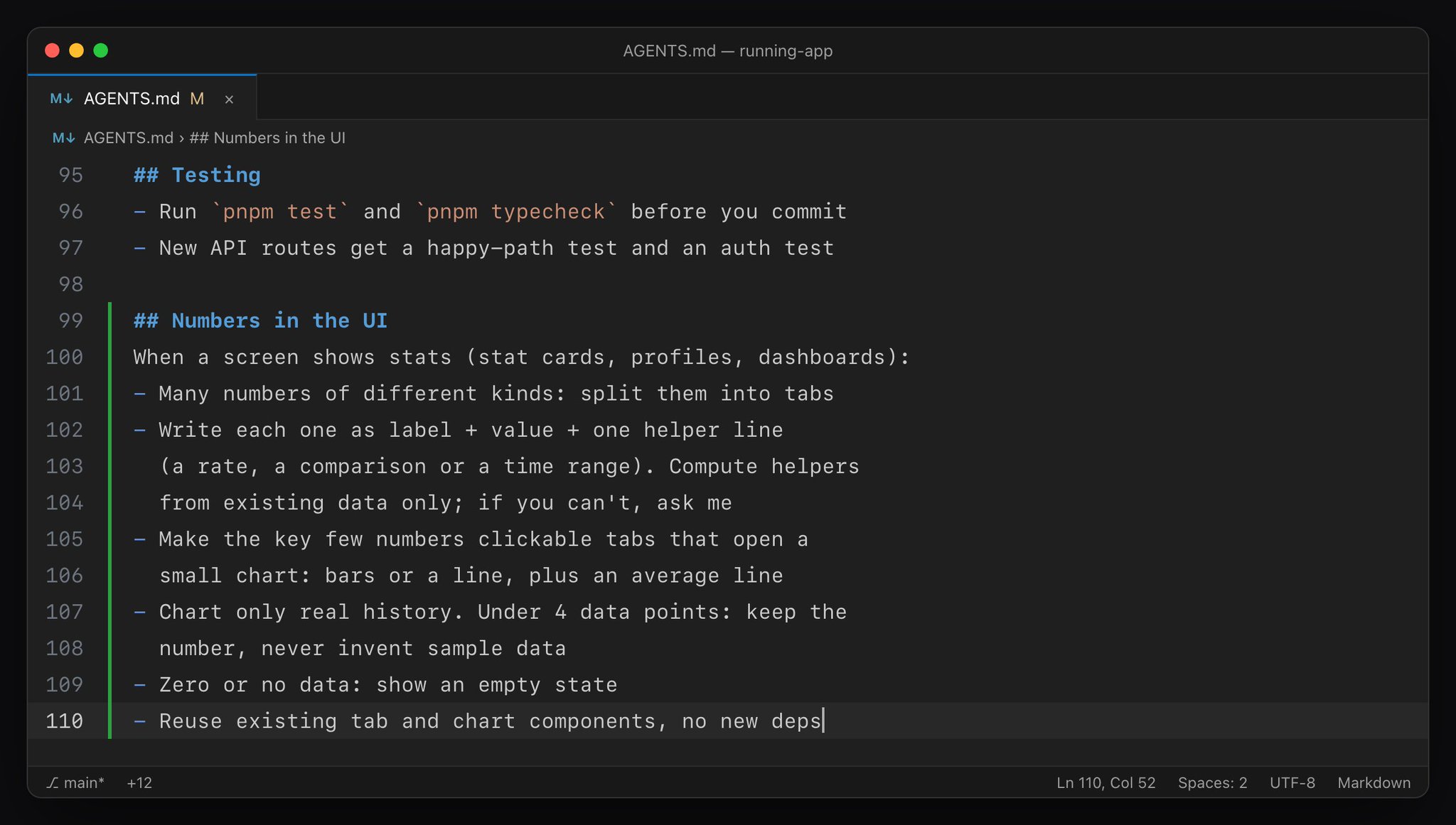Click the modified 'M' badge on tab
1456x825 pixels.
click(197, 99)
